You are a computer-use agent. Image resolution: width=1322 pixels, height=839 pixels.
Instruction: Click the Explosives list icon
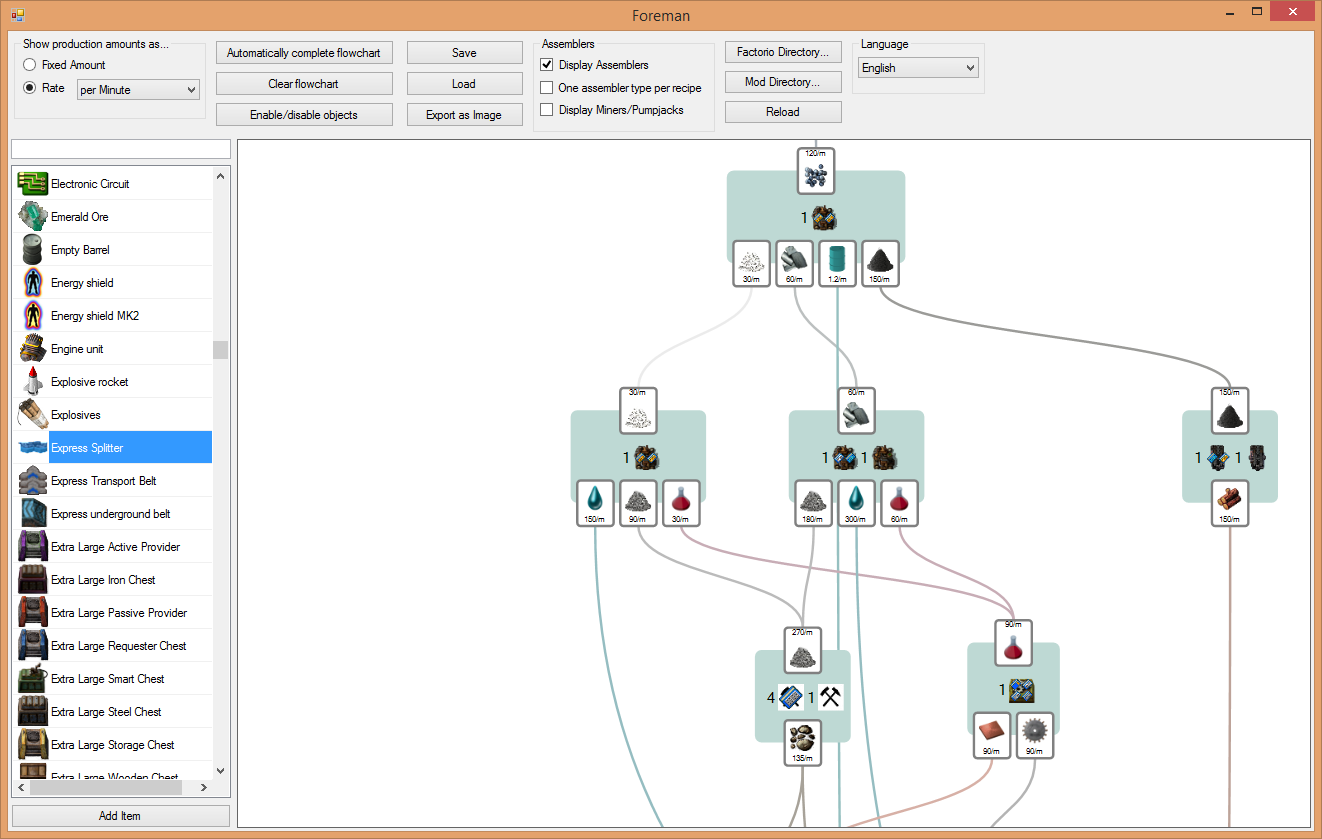pyautogui.click(x=33, y=415)
